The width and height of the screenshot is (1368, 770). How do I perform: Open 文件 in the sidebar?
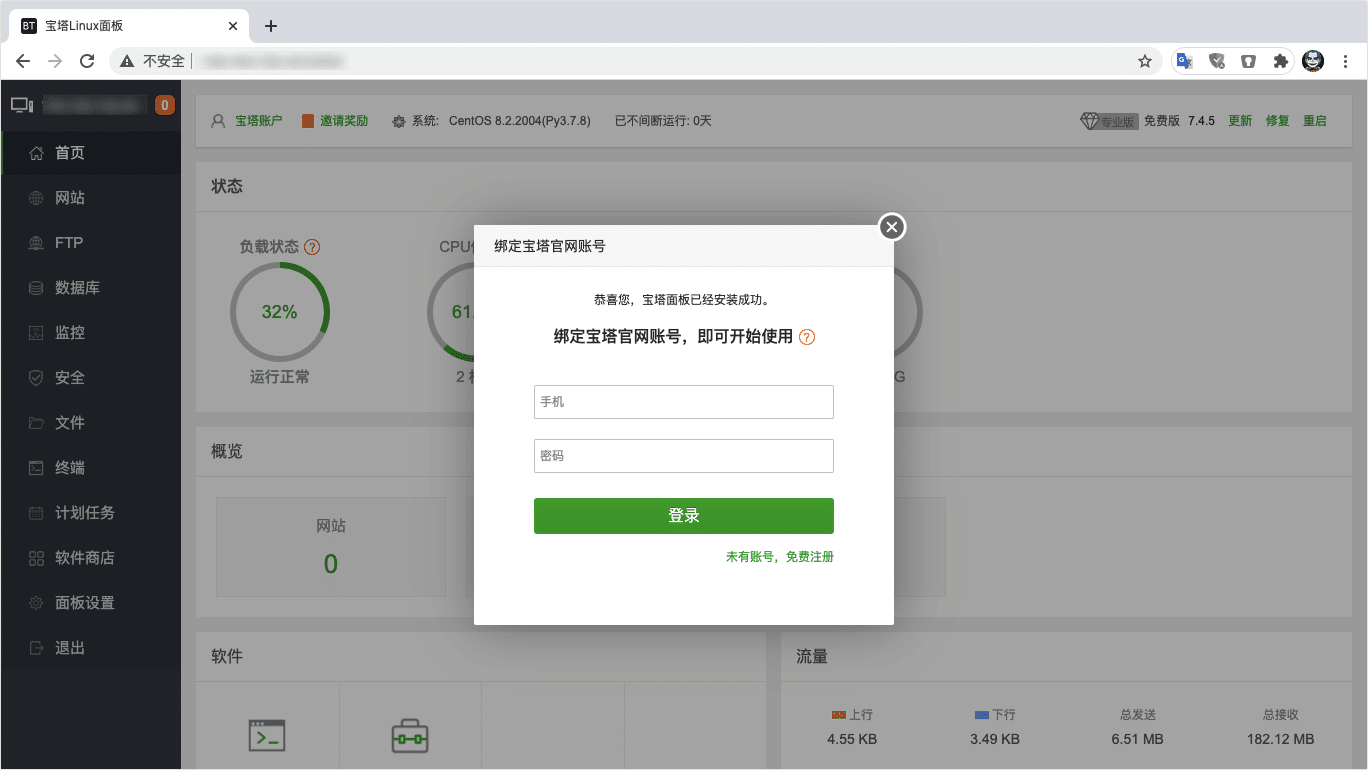pos(91,423)
